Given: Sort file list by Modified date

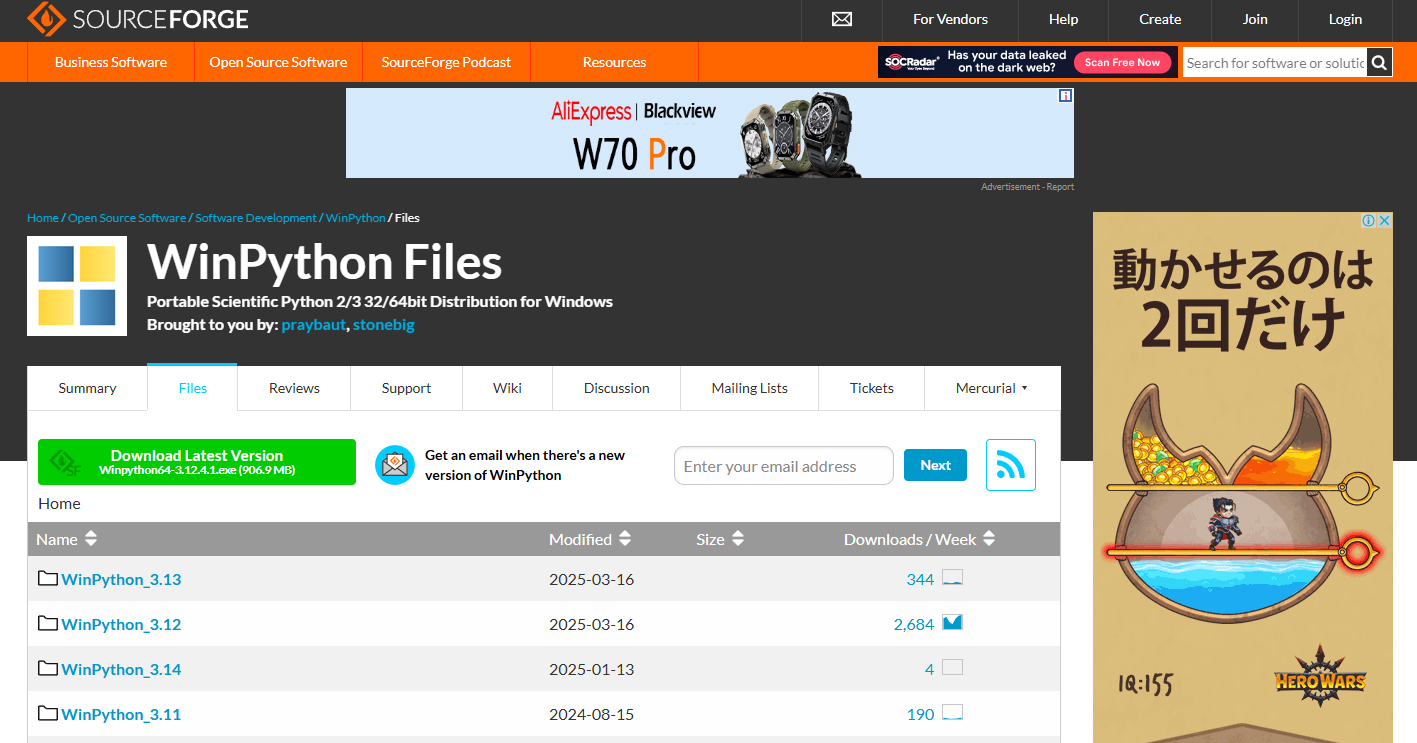Looking at the screenshot, I should point(589,539).
